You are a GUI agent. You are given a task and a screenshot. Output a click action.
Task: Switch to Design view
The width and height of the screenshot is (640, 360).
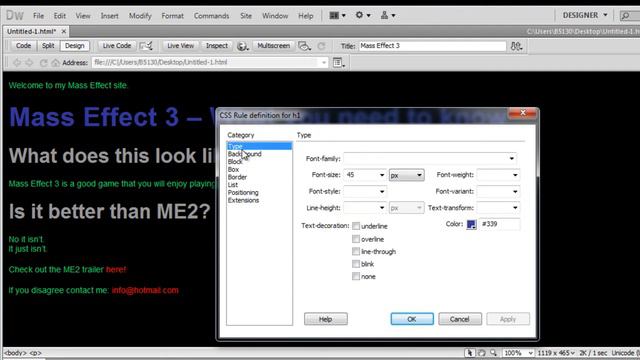[x=74, y=46]
